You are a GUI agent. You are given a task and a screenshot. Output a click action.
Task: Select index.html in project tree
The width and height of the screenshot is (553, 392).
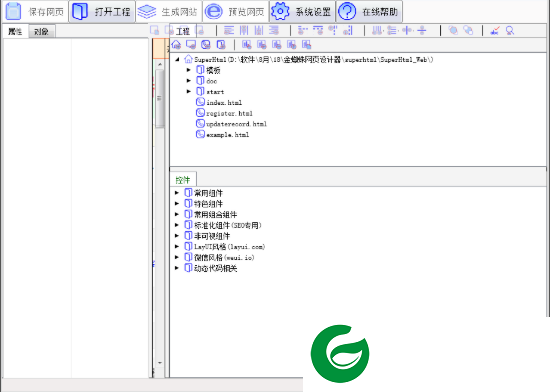point(224,103)
